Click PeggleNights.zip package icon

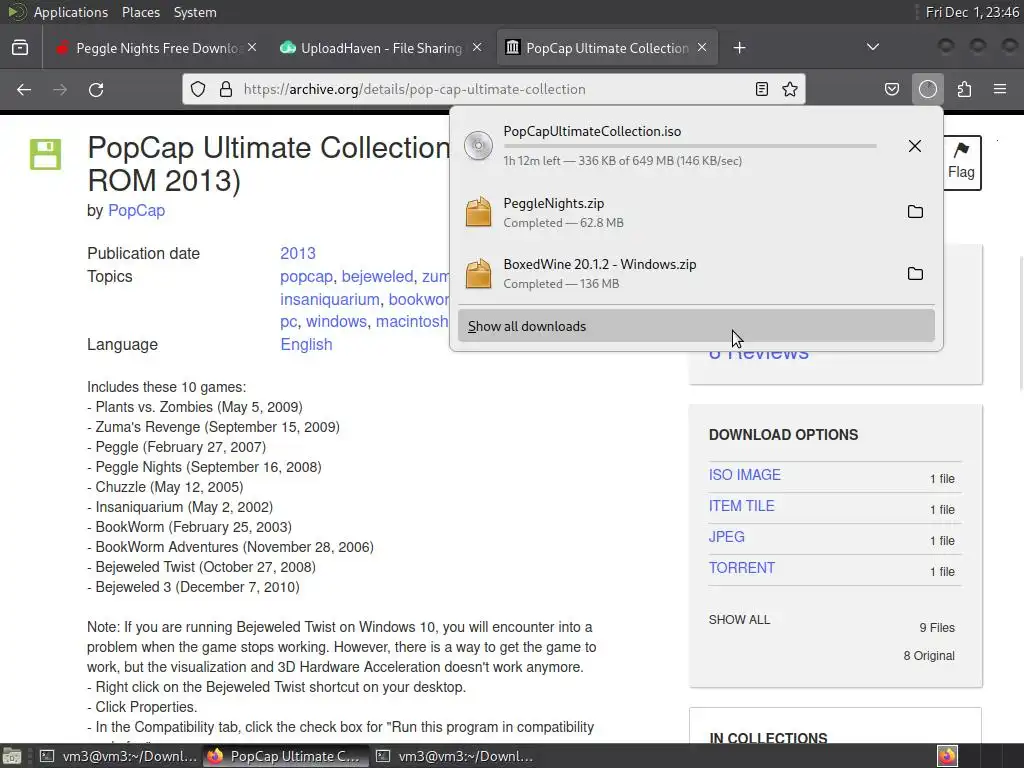pos(478,212)
